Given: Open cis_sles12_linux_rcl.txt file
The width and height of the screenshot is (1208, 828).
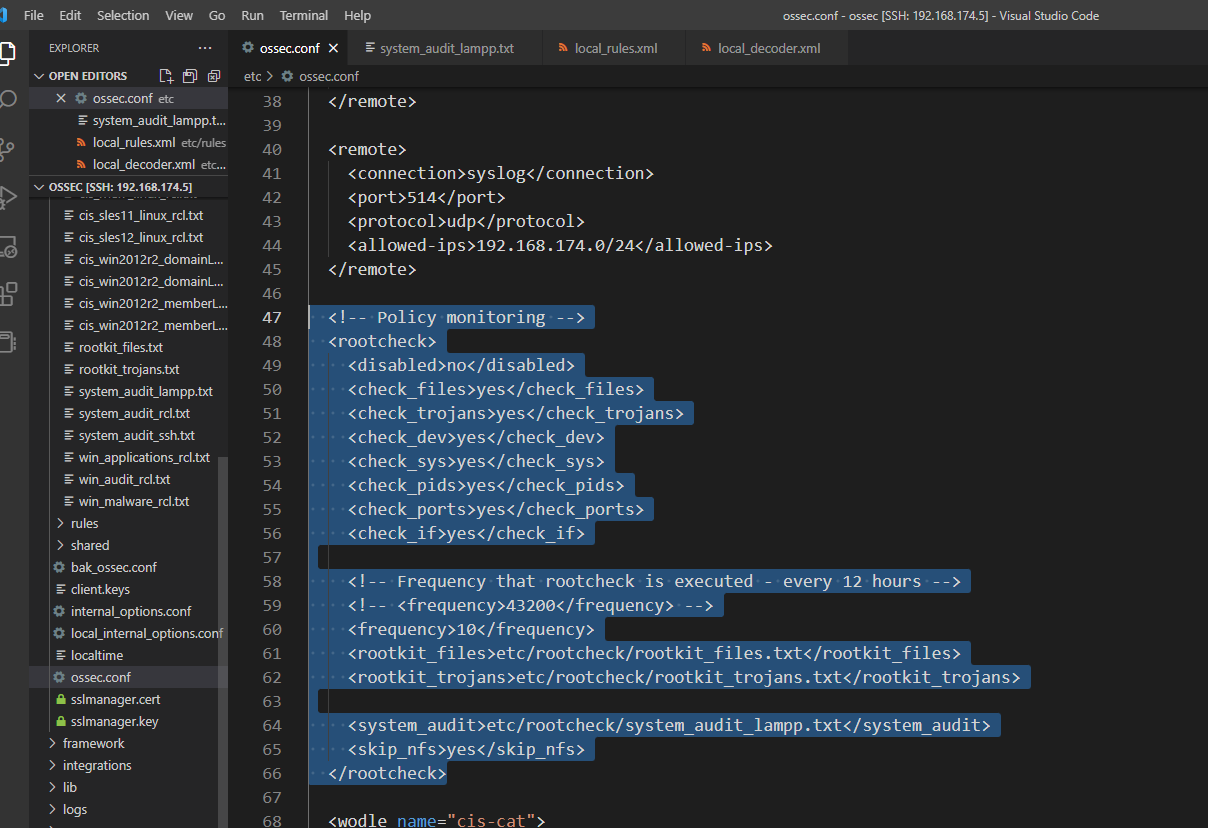Looking at the screenshot, I should click(x=140, y=237).
